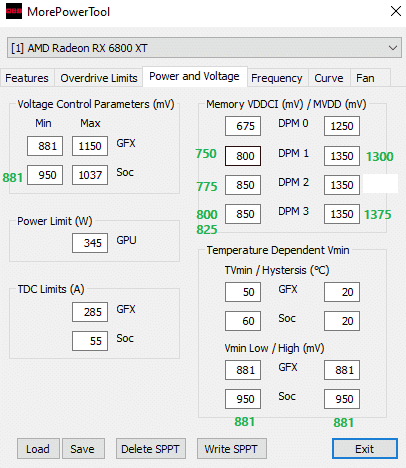Edit the GPU Power Limit field
This screenshot has height=468, width=406.
(x=90, y=243)
